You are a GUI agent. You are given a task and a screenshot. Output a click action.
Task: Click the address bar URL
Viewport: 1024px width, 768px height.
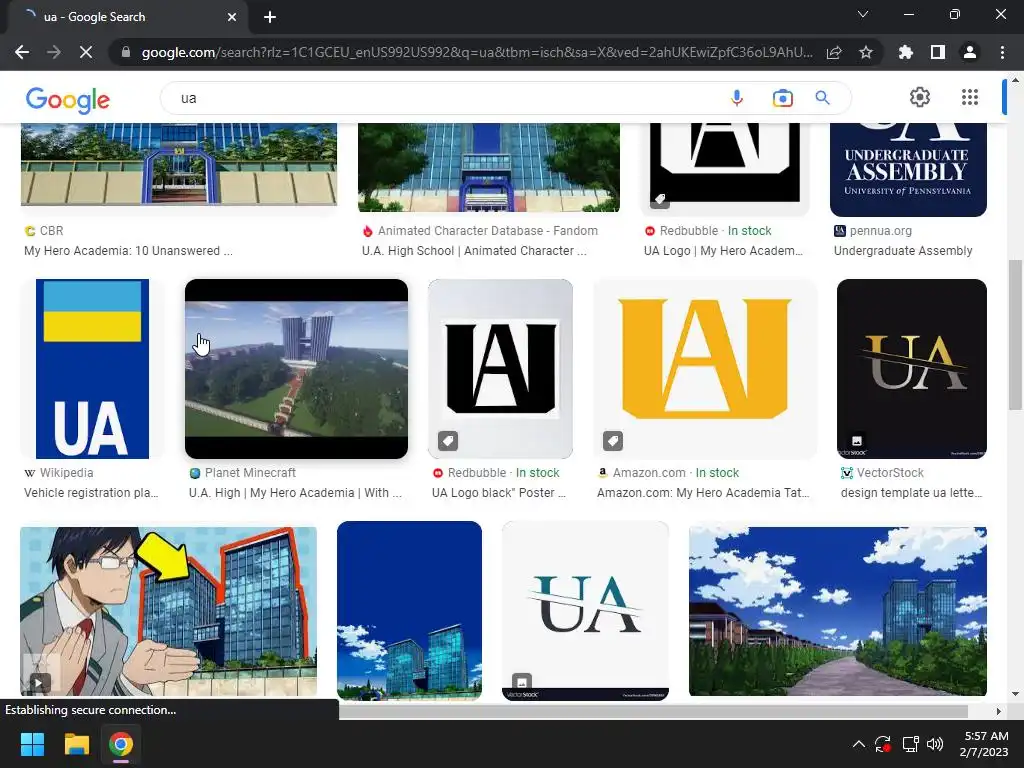pyautogui.click(x=477, y=52)
